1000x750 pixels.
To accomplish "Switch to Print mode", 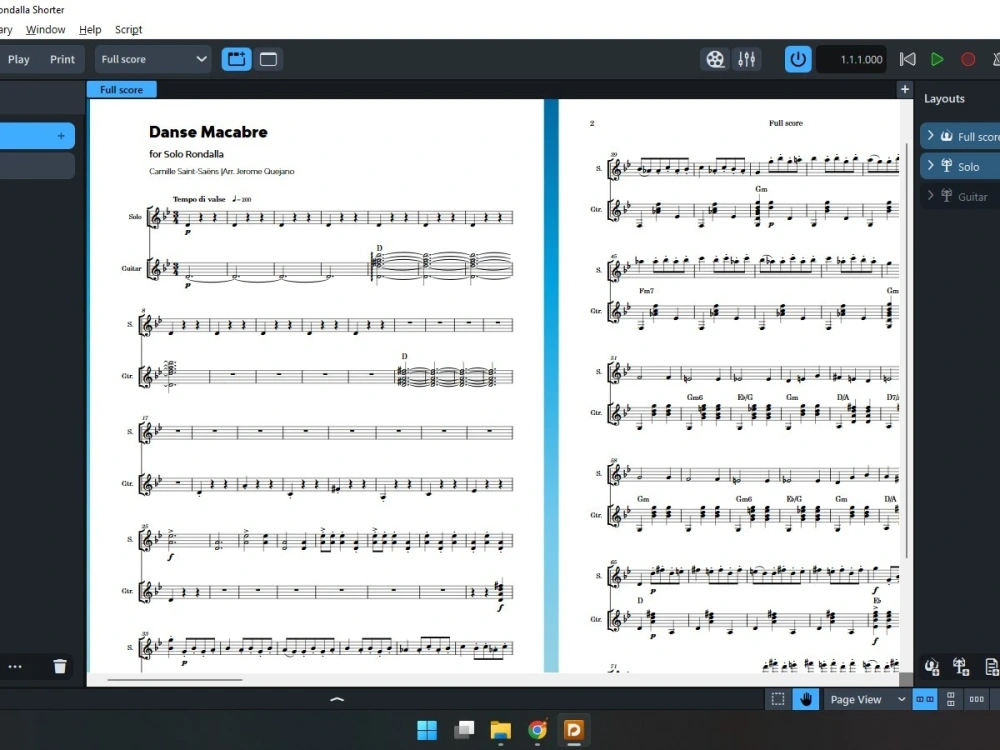I will [x=62, y=59].
